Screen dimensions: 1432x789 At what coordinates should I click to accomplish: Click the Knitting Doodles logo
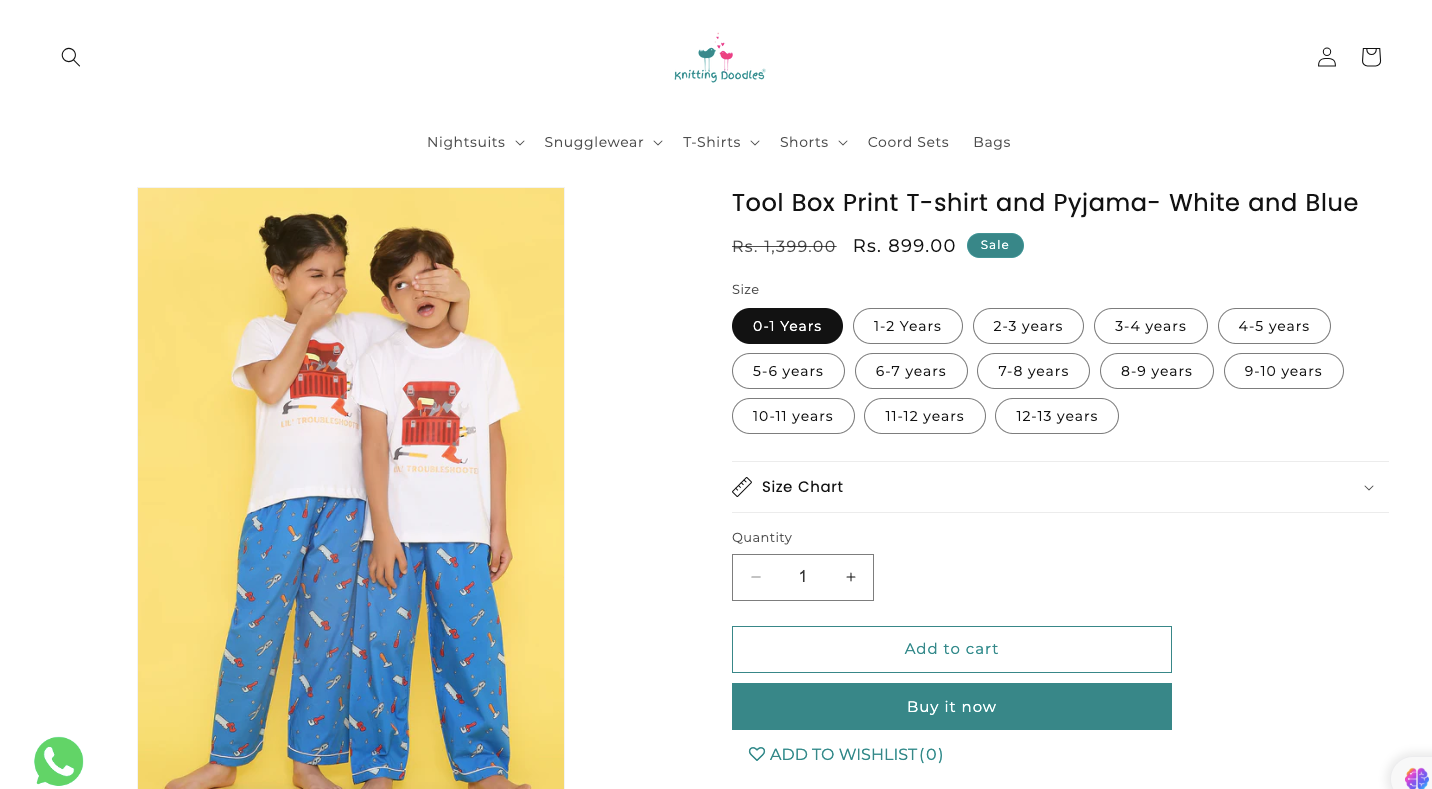pos(719,60)
